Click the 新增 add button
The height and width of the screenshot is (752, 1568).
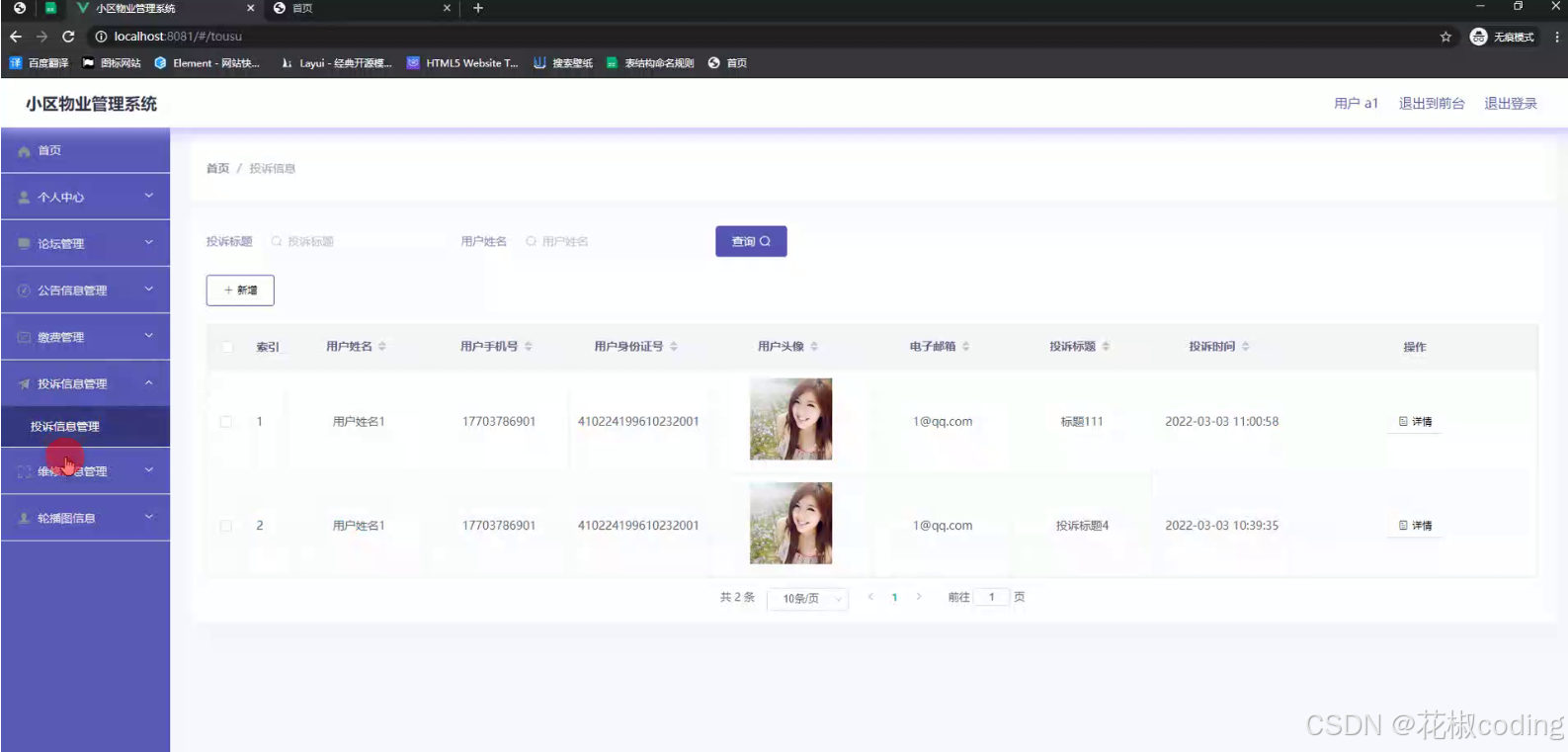point(240,291)
